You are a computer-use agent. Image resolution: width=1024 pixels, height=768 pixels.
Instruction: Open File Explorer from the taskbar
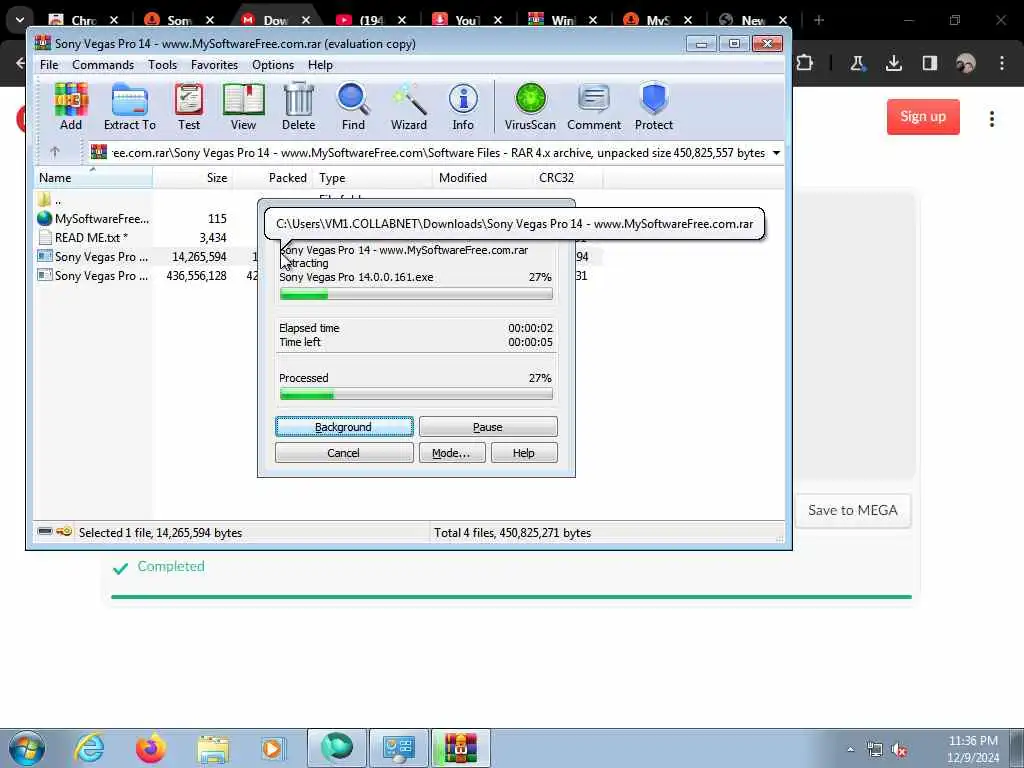pyautogui.click(x=213, y=748)
